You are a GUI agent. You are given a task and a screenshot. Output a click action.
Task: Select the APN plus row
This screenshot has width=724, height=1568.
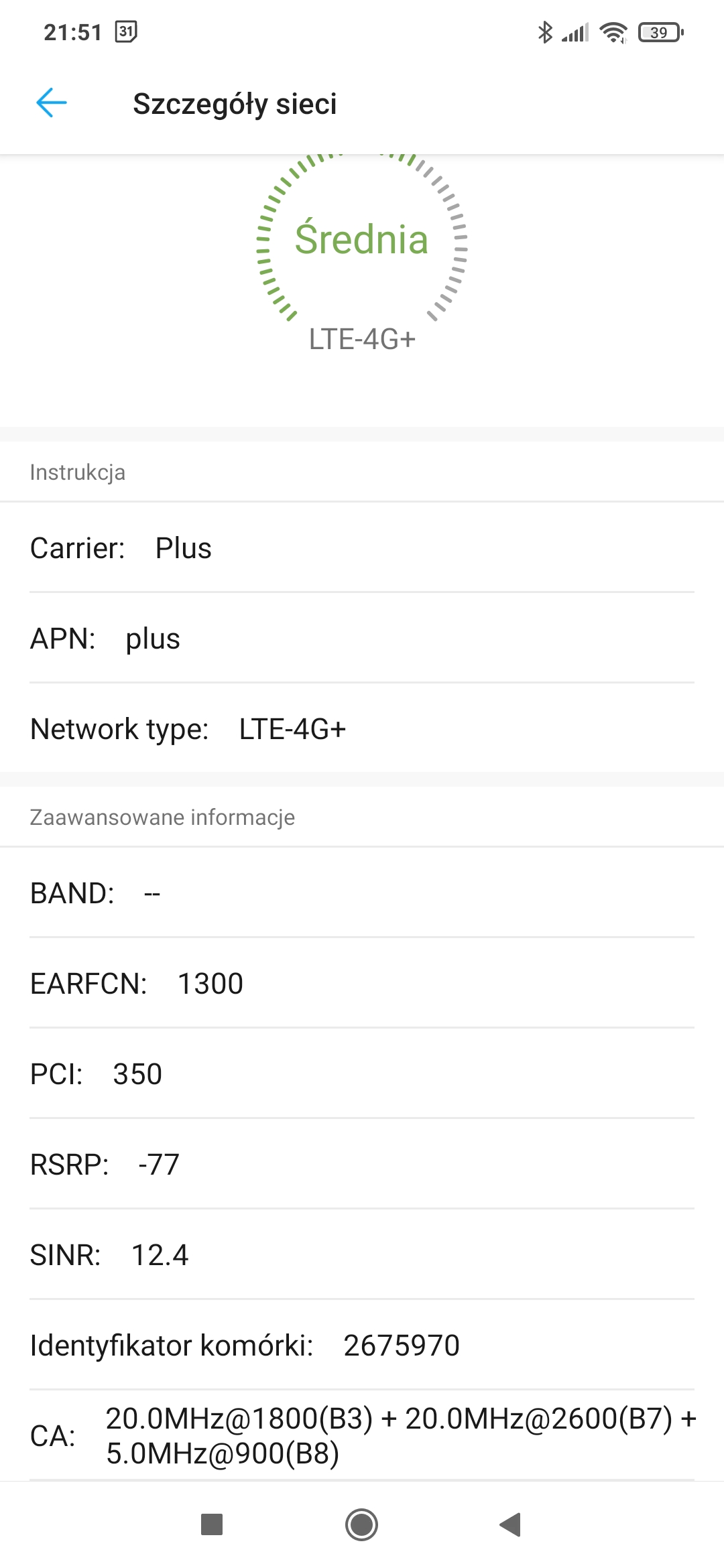pos(362,639)
